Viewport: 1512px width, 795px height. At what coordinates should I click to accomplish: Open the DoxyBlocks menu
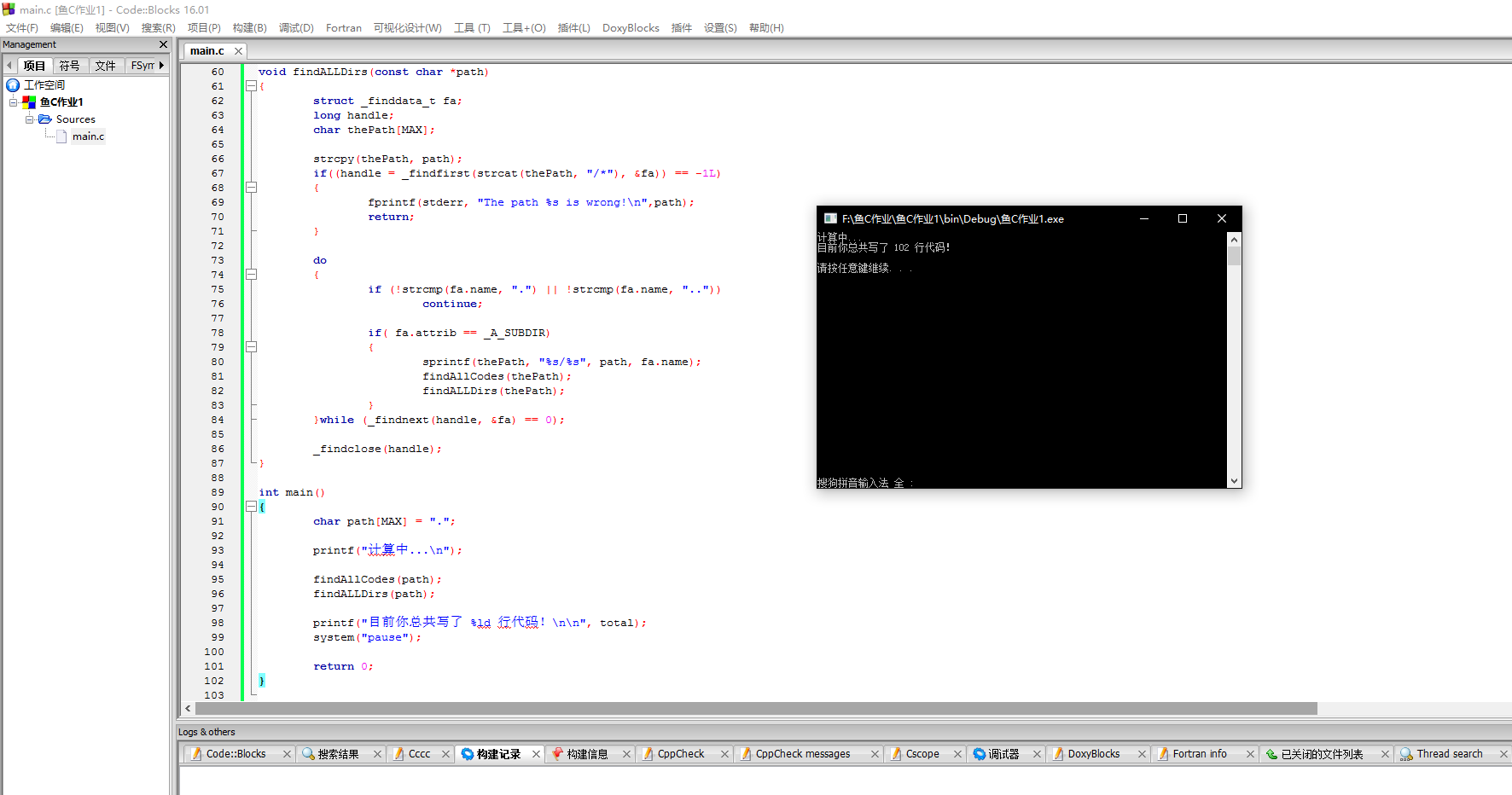[x=631, y=28]
